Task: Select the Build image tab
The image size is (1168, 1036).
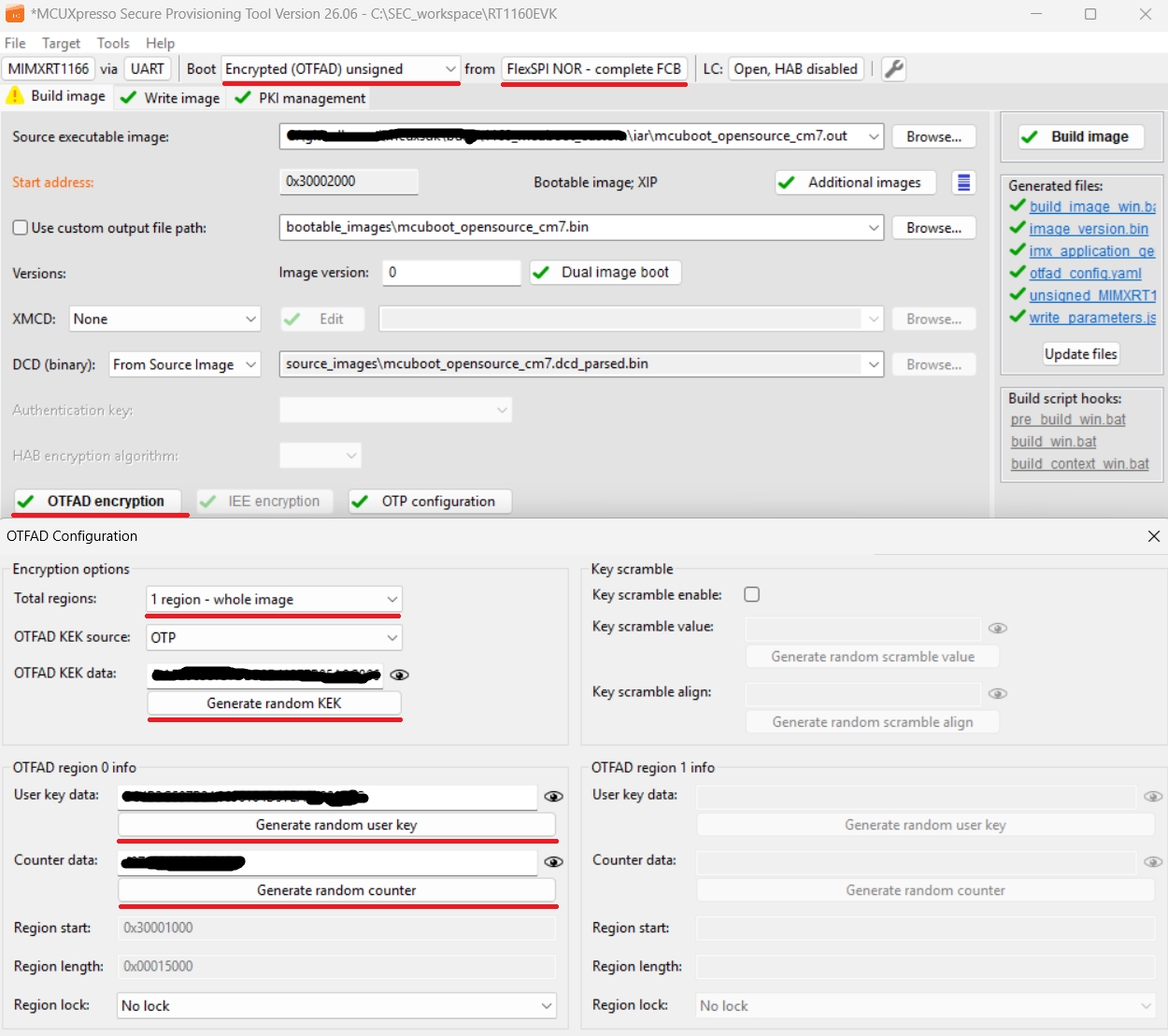Action: [x=57, y=96]
